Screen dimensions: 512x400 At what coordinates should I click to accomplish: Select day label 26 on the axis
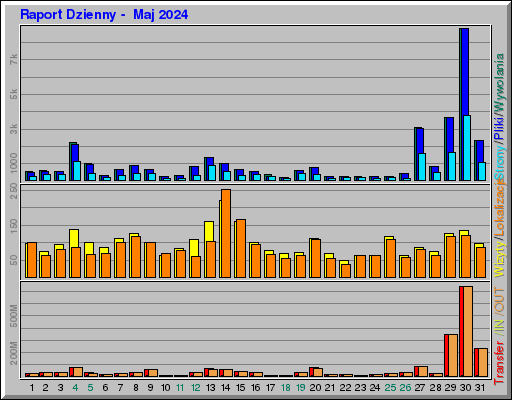tap(405, 388)
